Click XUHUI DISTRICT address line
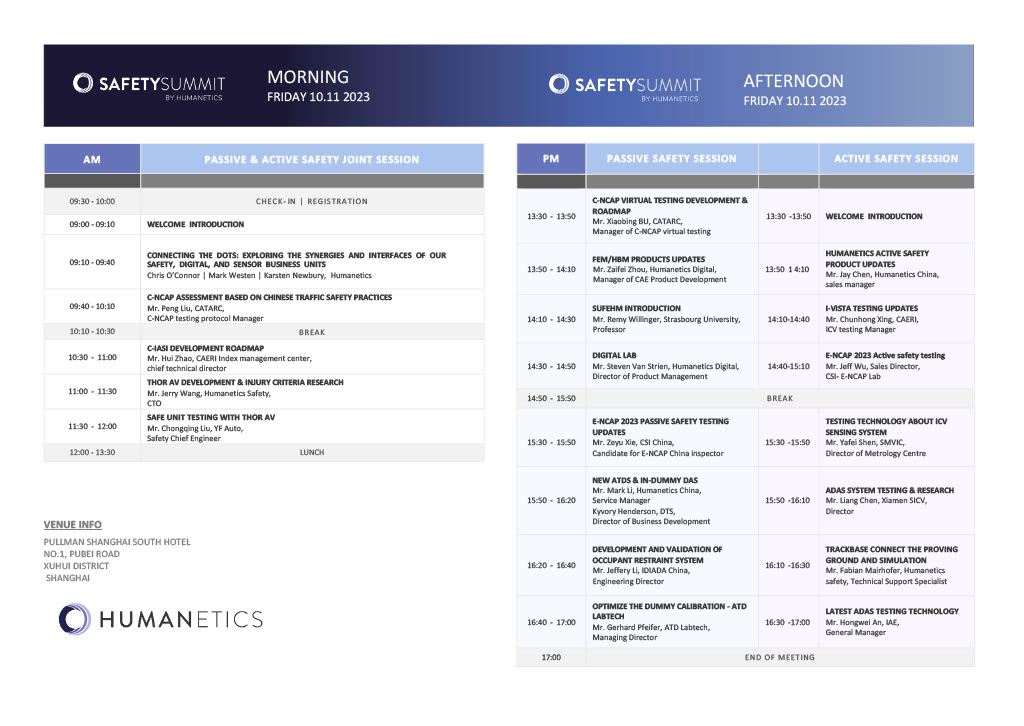The width and height of the screenshot is (1024, 726). tap(76, 566)
